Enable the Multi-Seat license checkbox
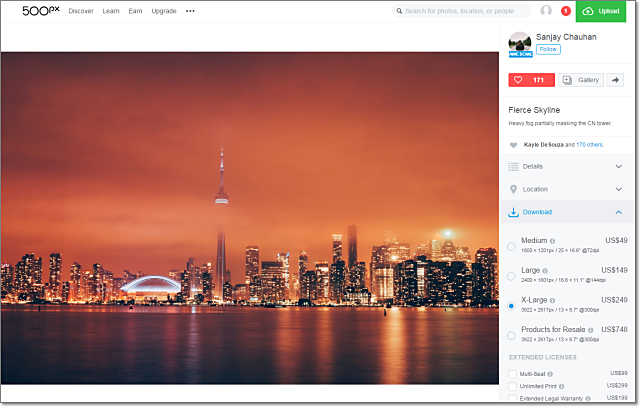Viewport: 640px width, 407px height. click(513, 373)
